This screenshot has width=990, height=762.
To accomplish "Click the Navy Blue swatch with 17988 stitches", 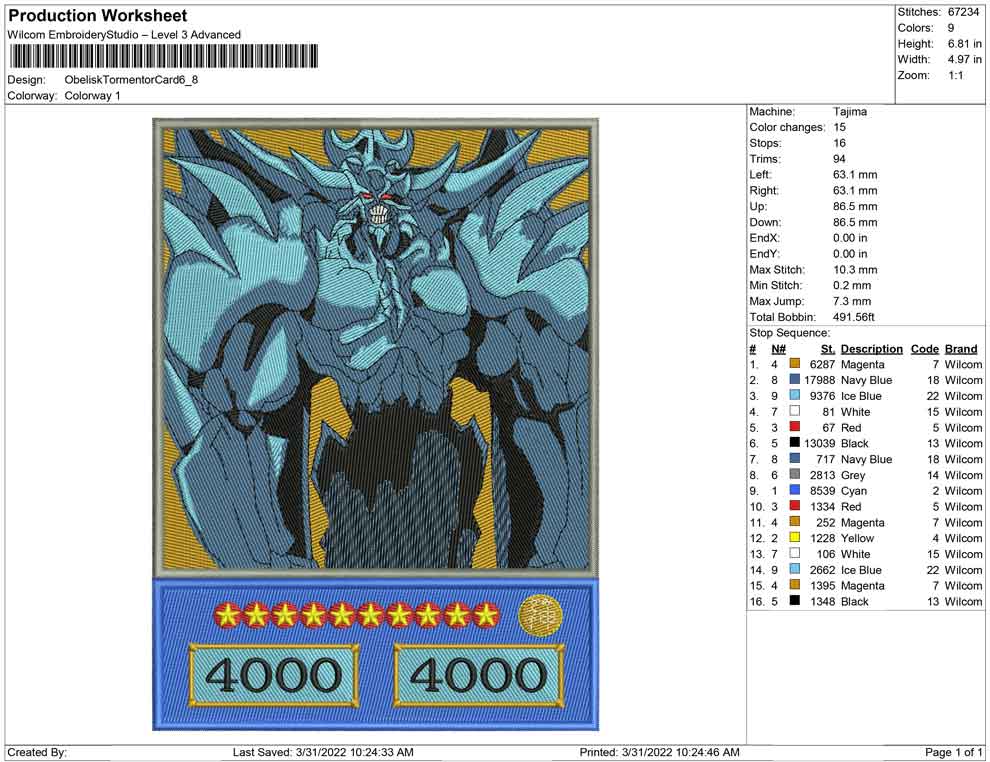I will click(795, 379).
